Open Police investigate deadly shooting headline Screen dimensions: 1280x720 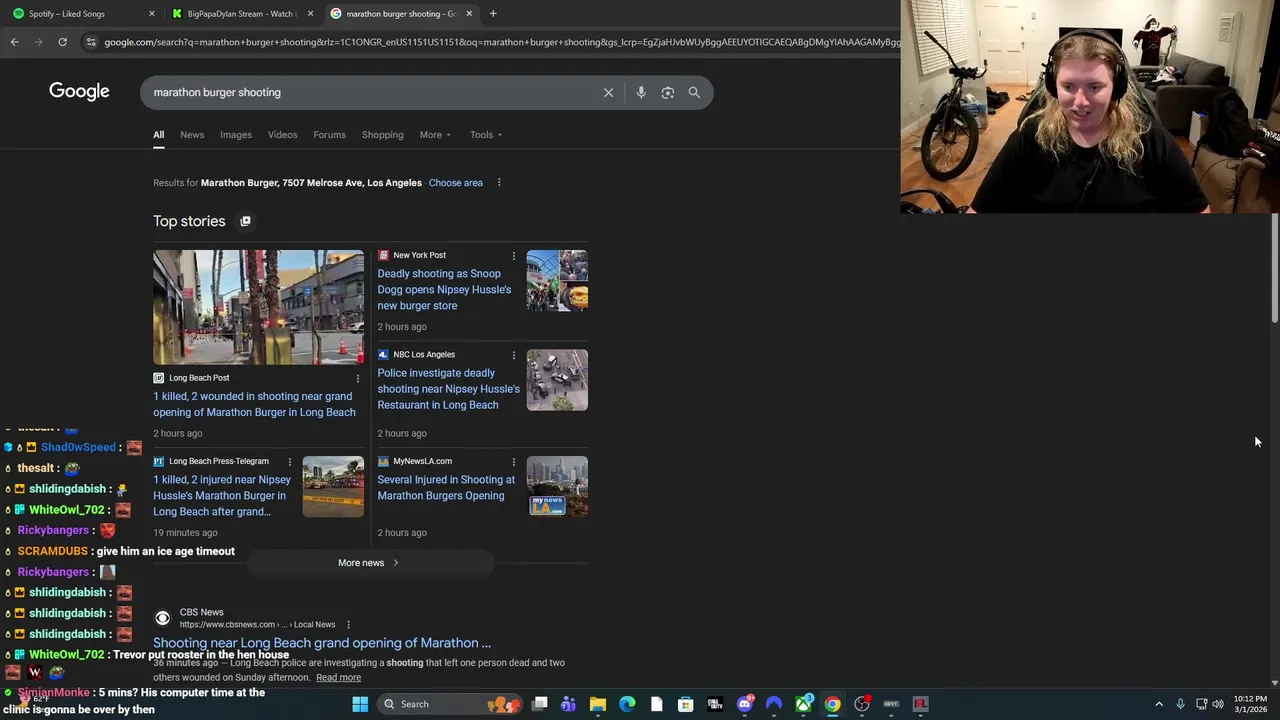pyautogui.click(x=448, y=389)
